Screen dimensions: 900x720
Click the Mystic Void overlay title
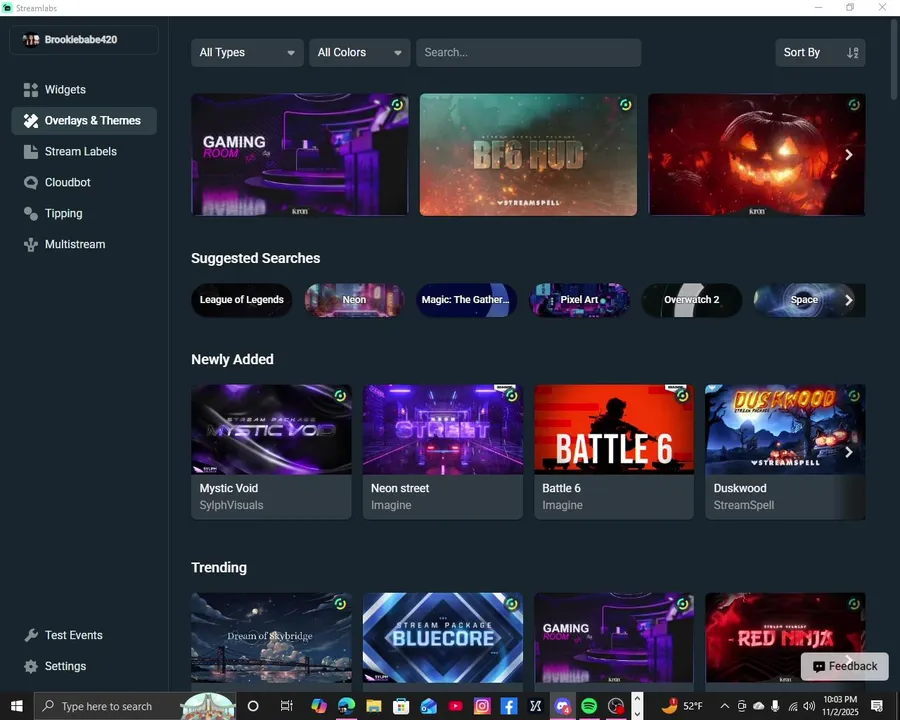click(x=228, y=489)
